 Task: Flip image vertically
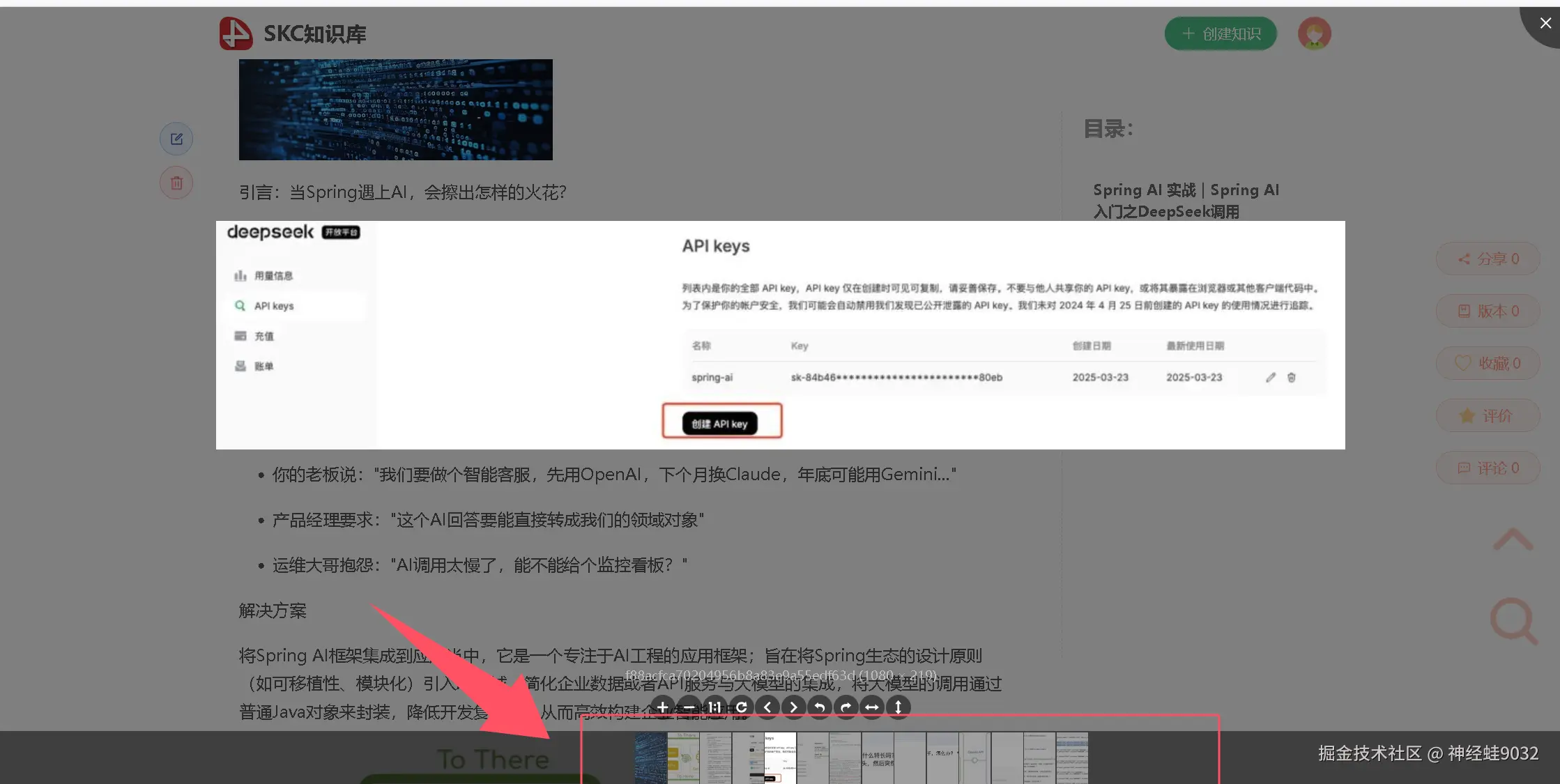click(x=898, y=707)
